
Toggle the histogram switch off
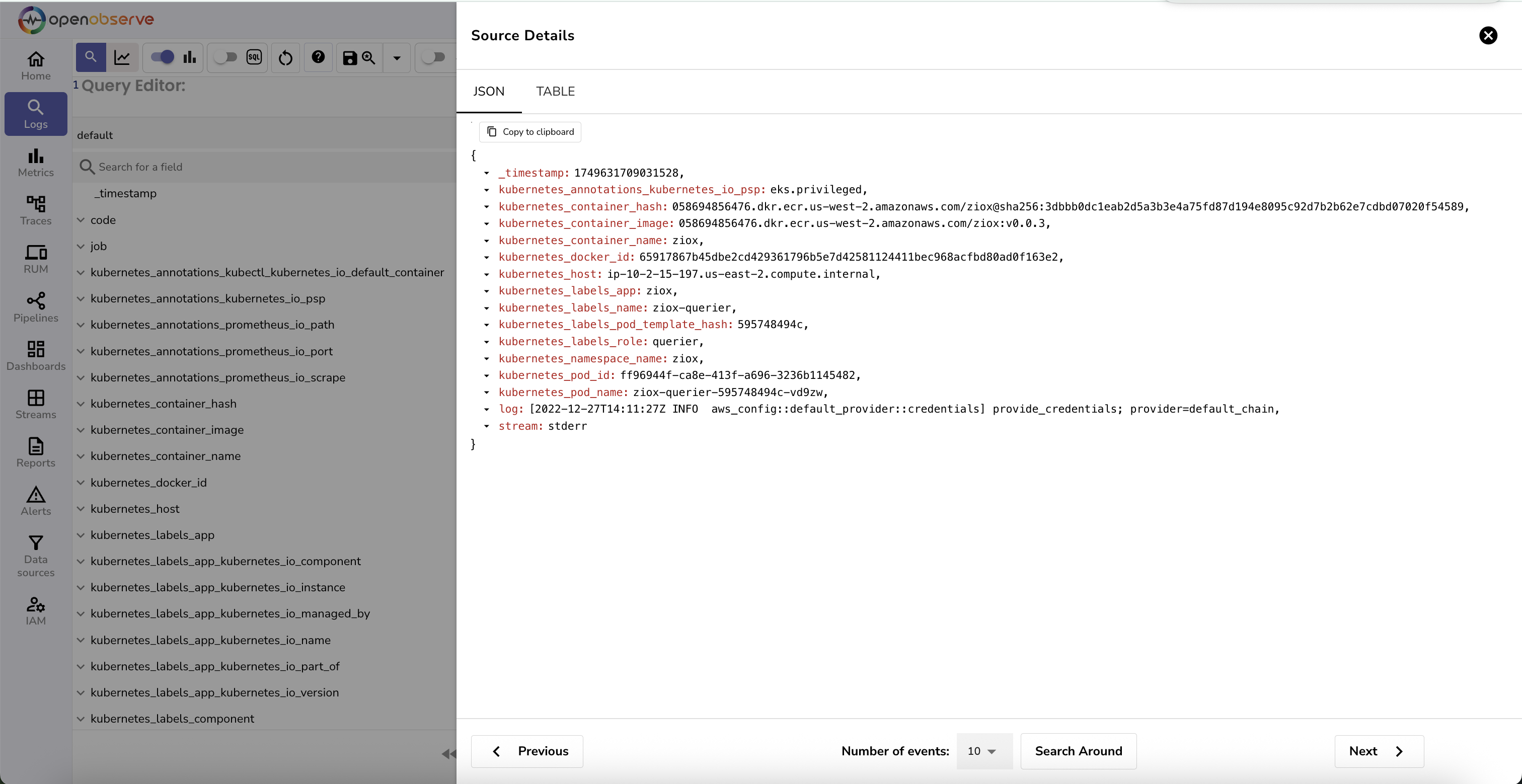point(163,57)
